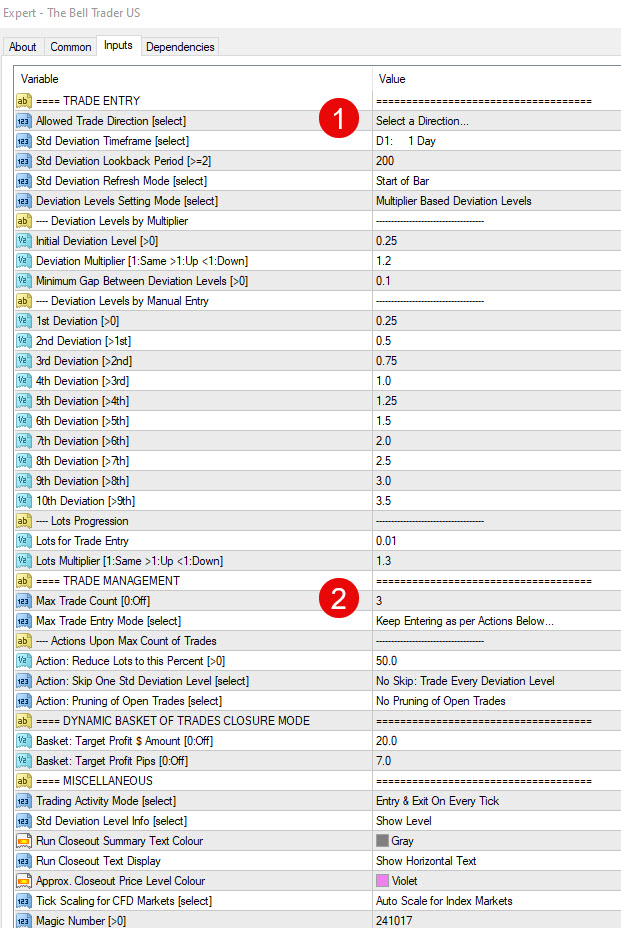Select '---- Lots Progression' section row
This screenshot has height=928, width=621.
coord(317,521)
